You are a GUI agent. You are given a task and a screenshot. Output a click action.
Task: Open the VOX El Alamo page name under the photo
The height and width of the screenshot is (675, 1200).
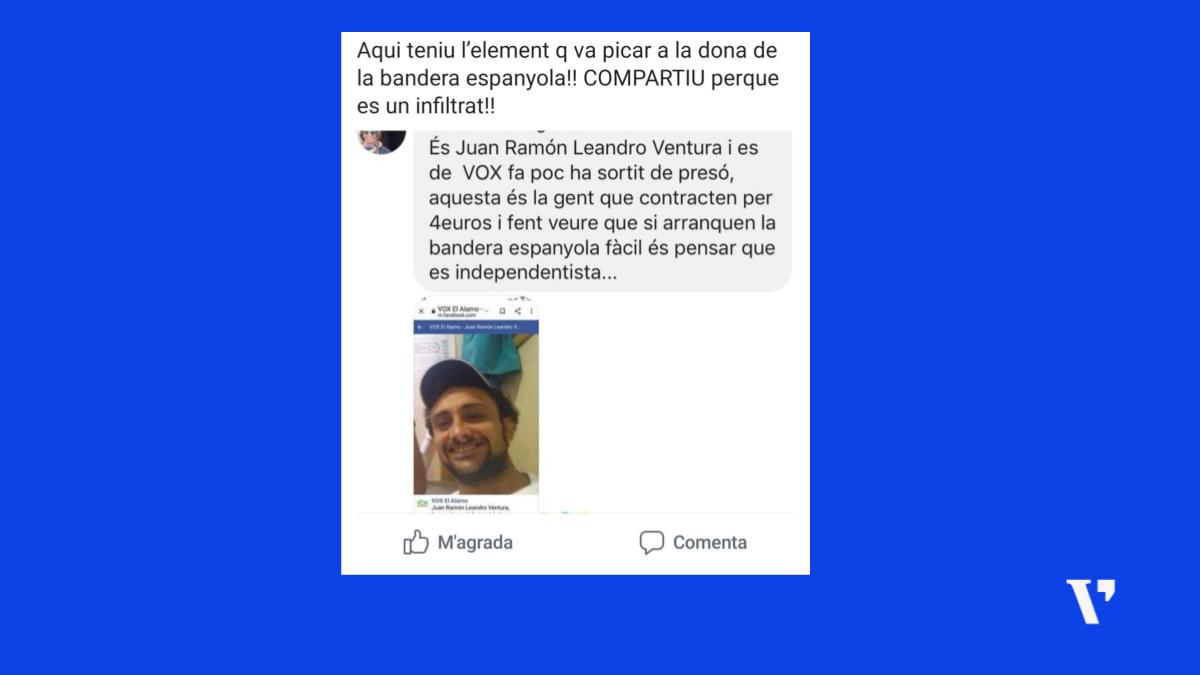click(450, 501)
